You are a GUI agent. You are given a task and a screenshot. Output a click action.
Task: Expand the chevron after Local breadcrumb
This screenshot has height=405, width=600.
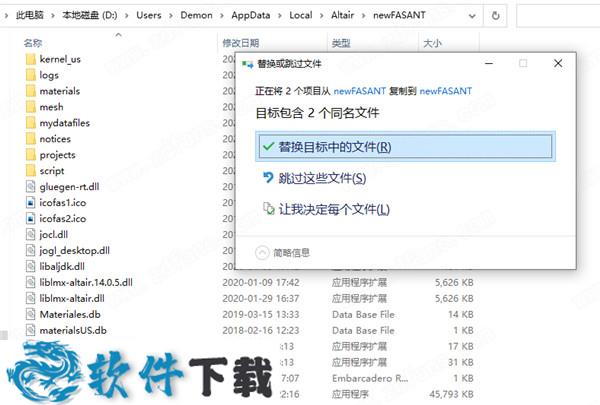click(321, 16)
